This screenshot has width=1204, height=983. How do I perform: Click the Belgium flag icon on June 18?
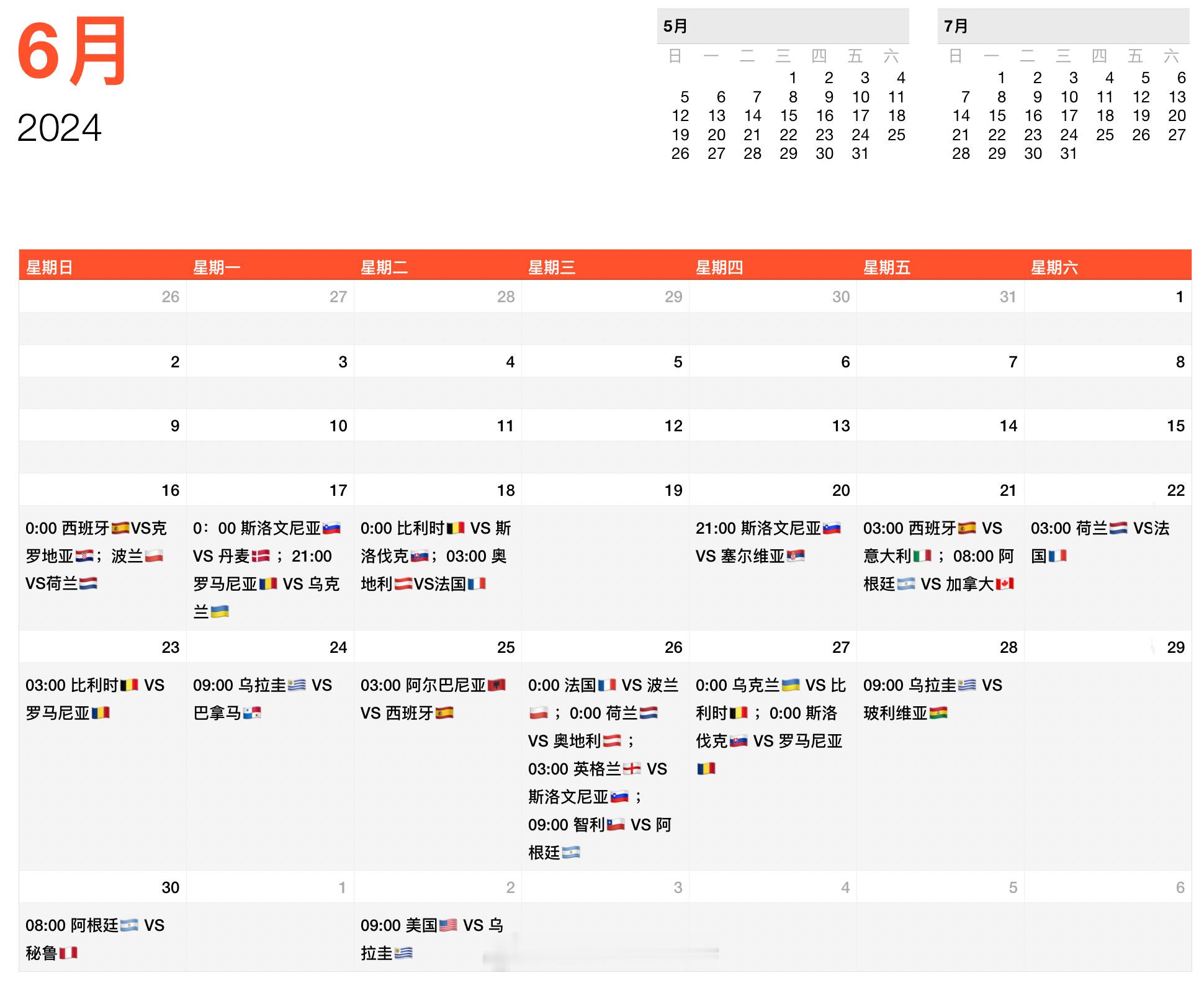[x=457, y=528]
